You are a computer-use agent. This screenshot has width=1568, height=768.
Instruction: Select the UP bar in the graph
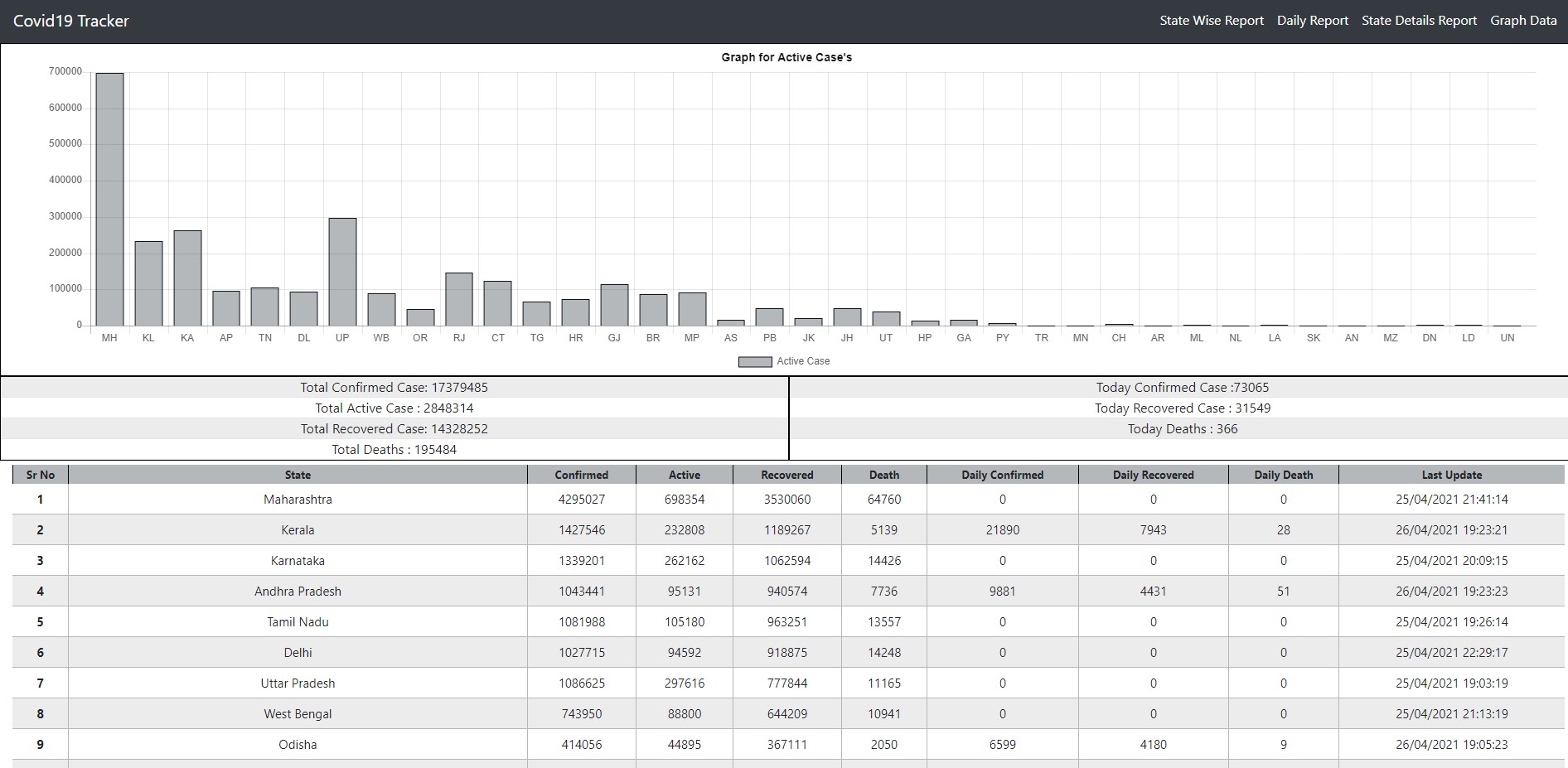[x=342, y=272]
